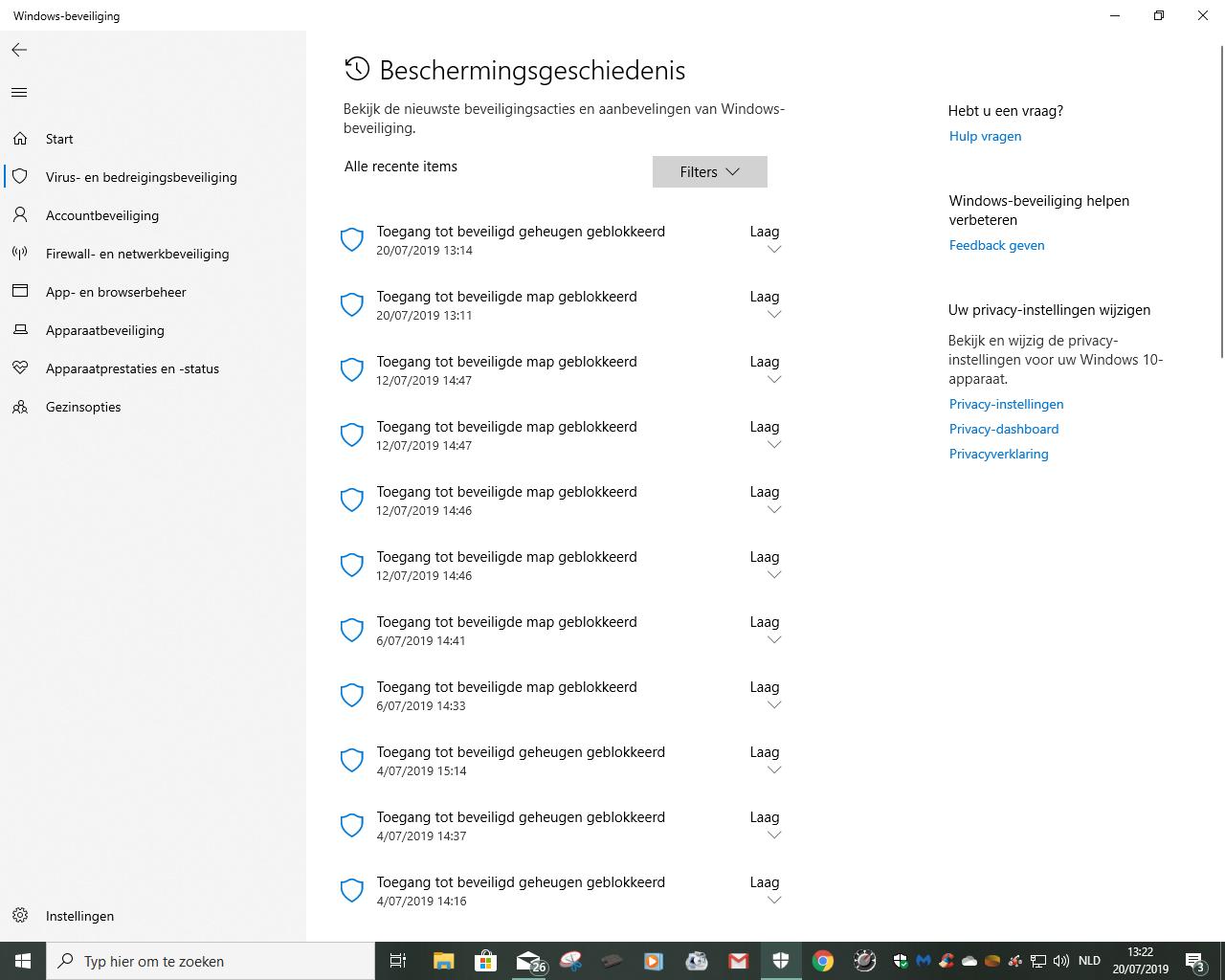Click shield icon of 20/07/2019 13:14 entry
This screenshot has width=1225, height=980.
point(352,240)
